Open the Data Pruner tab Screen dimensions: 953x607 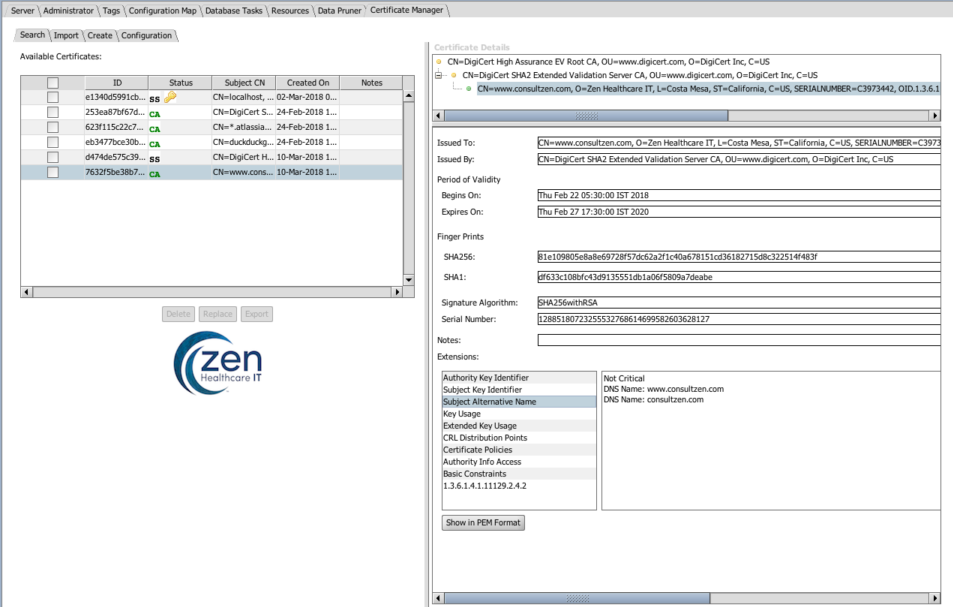tap(339, 11)
